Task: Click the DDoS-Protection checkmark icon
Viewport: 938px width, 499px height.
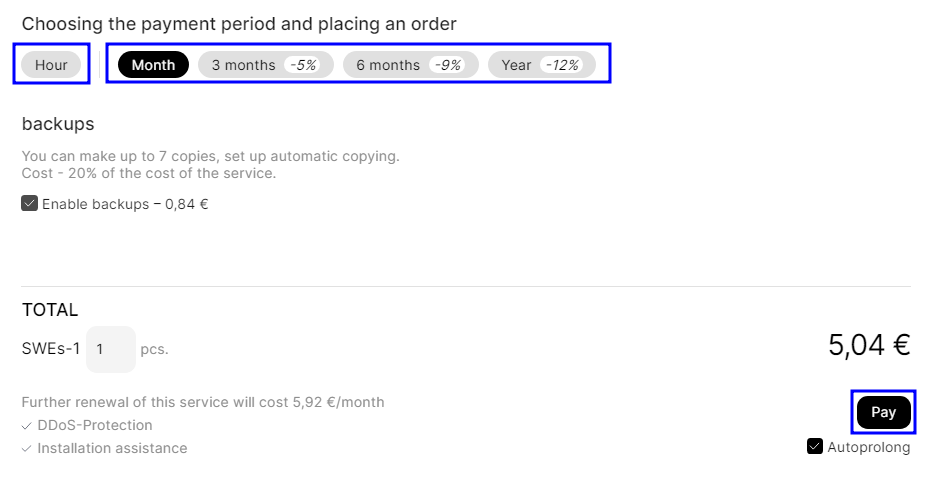Action: point(27,426)
